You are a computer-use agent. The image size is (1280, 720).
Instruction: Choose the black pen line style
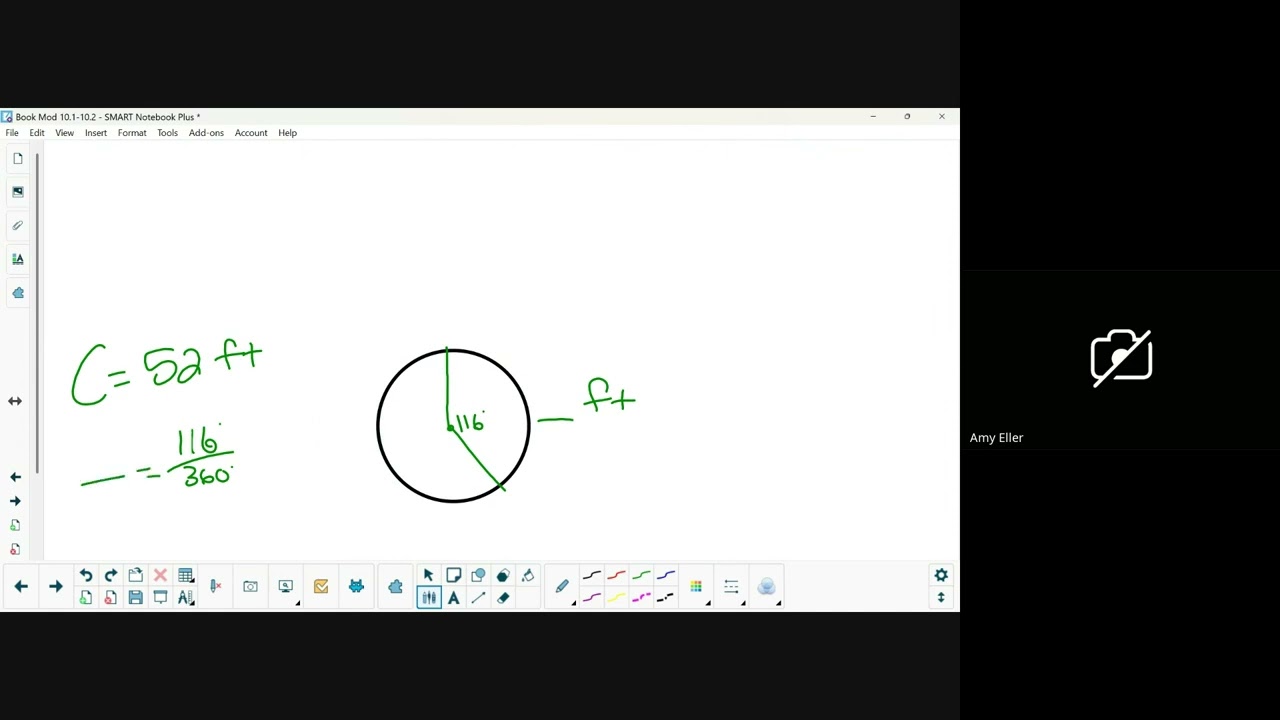[x=592, y=575]
